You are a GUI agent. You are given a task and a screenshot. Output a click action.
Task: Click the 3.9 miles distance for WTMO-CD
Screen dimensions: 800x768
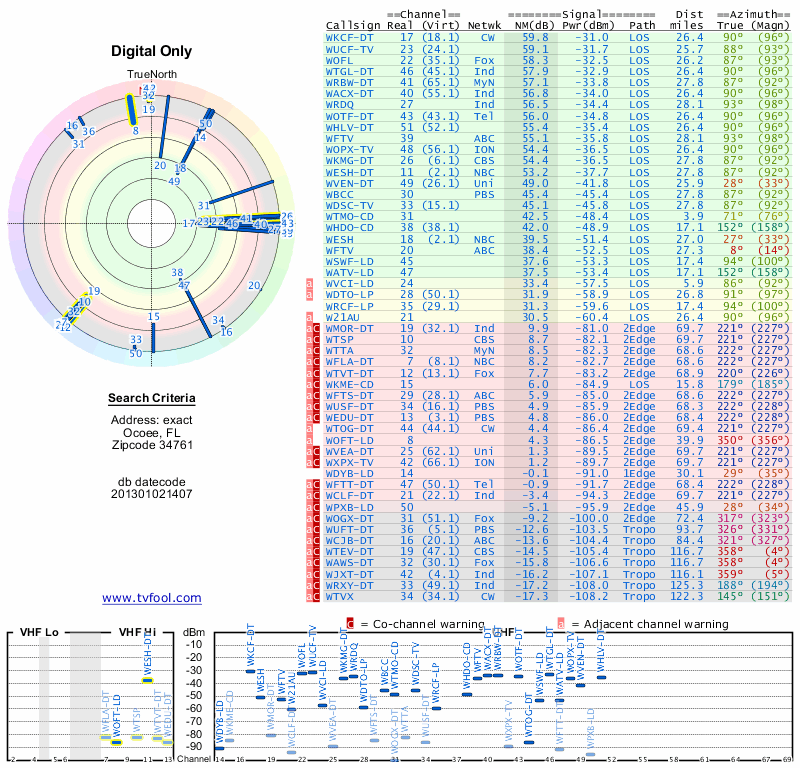[x=693, y=216]
